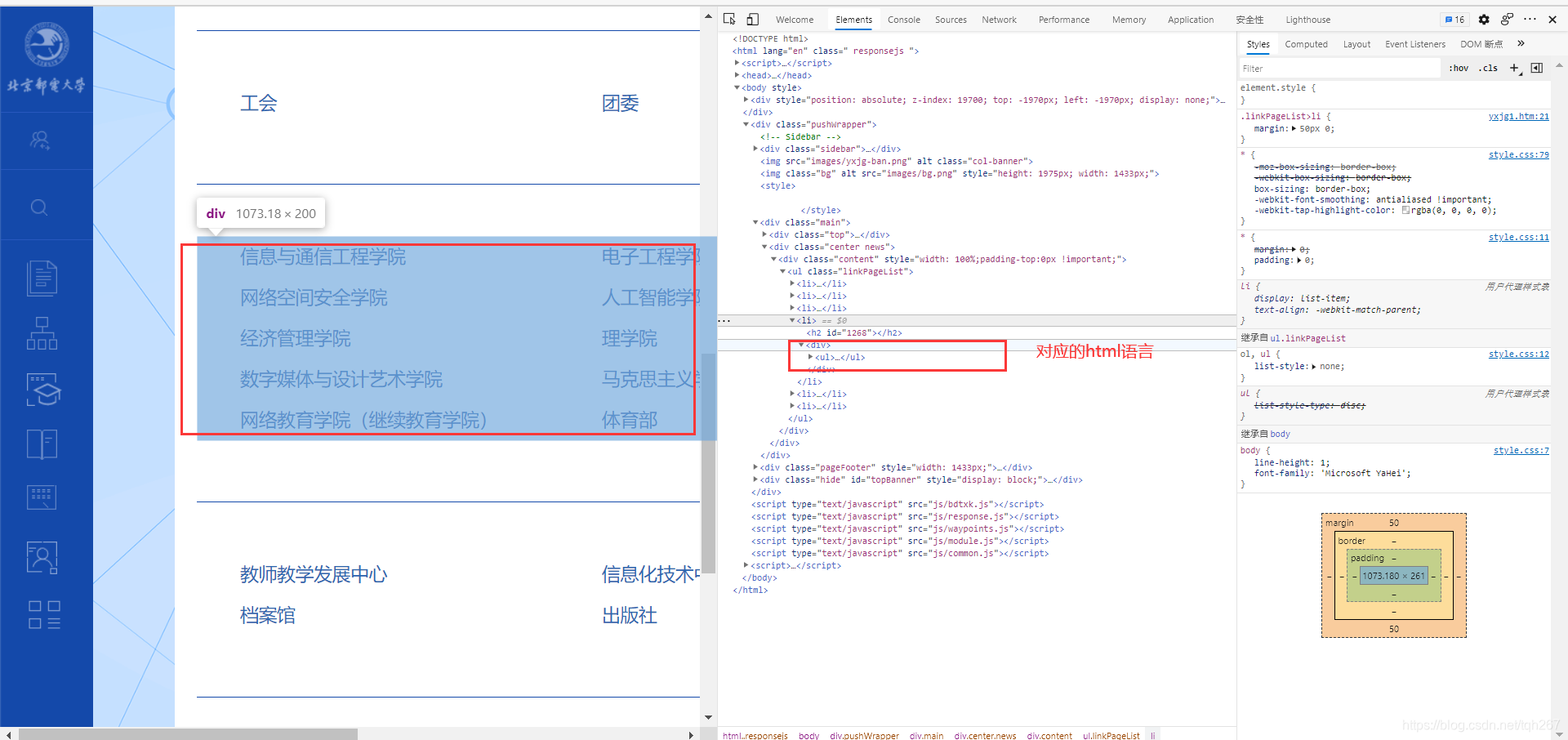Select ul.linkPageList in breadcrumb bar
1568x740 pixels.
pos(1111,735)
